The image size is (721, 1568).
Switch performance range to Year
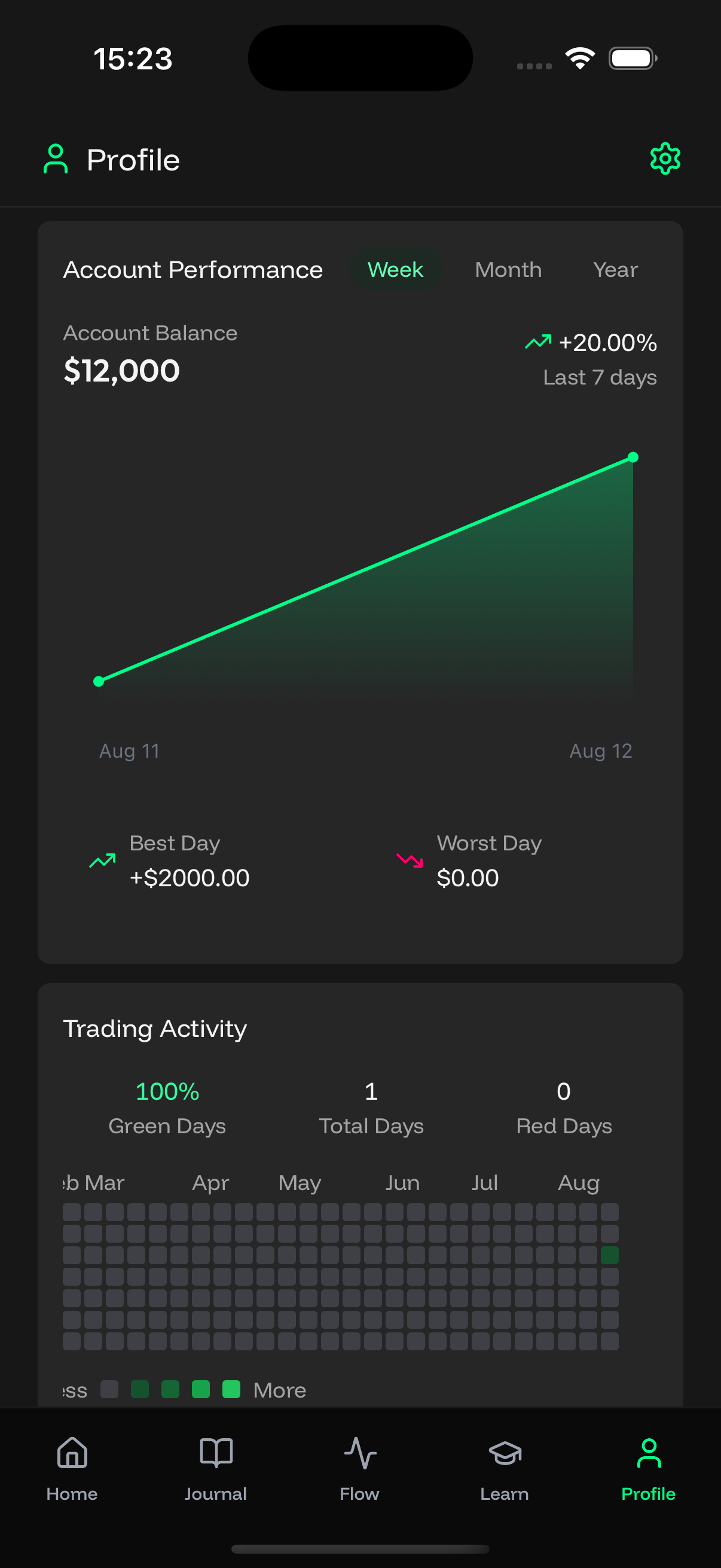(x=615, y=270)
